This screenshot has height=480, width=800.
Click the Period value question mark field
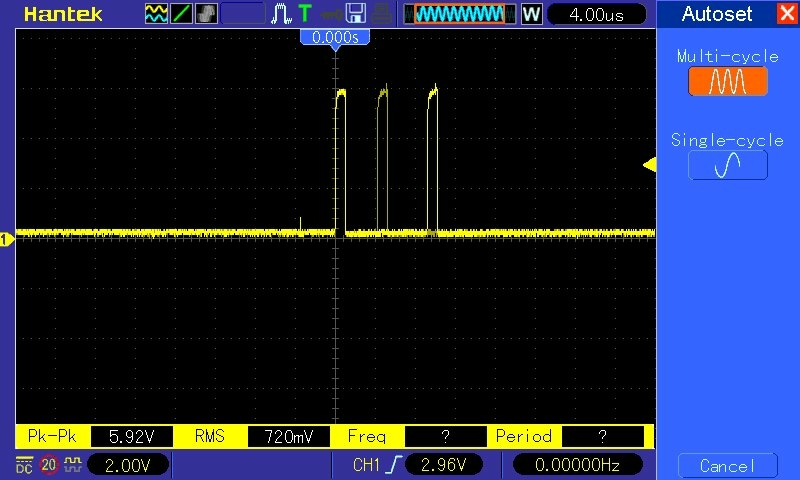(603, 437)
